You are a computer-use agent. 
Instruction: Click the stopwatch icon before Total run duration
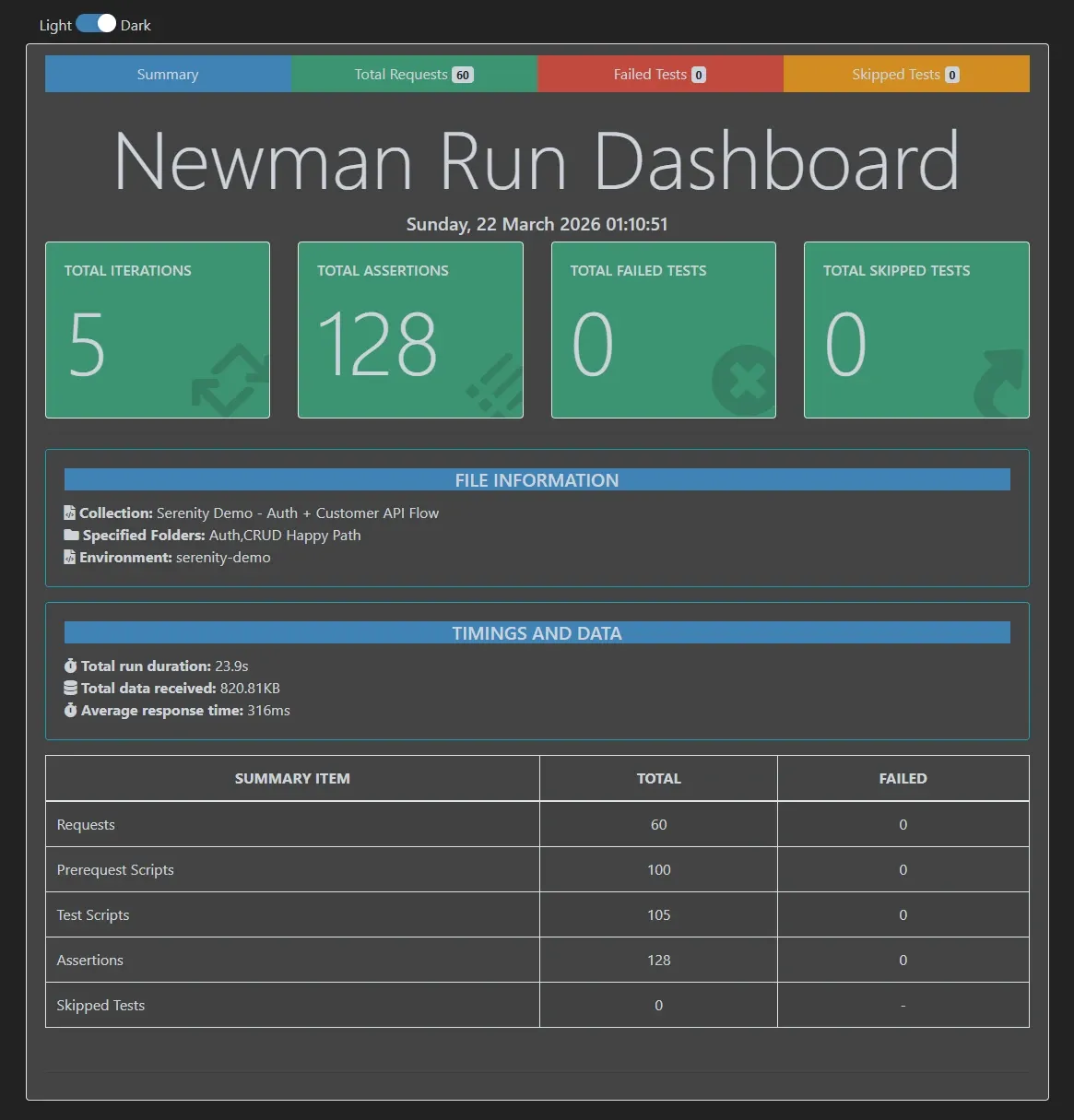[x=71, y=666]
